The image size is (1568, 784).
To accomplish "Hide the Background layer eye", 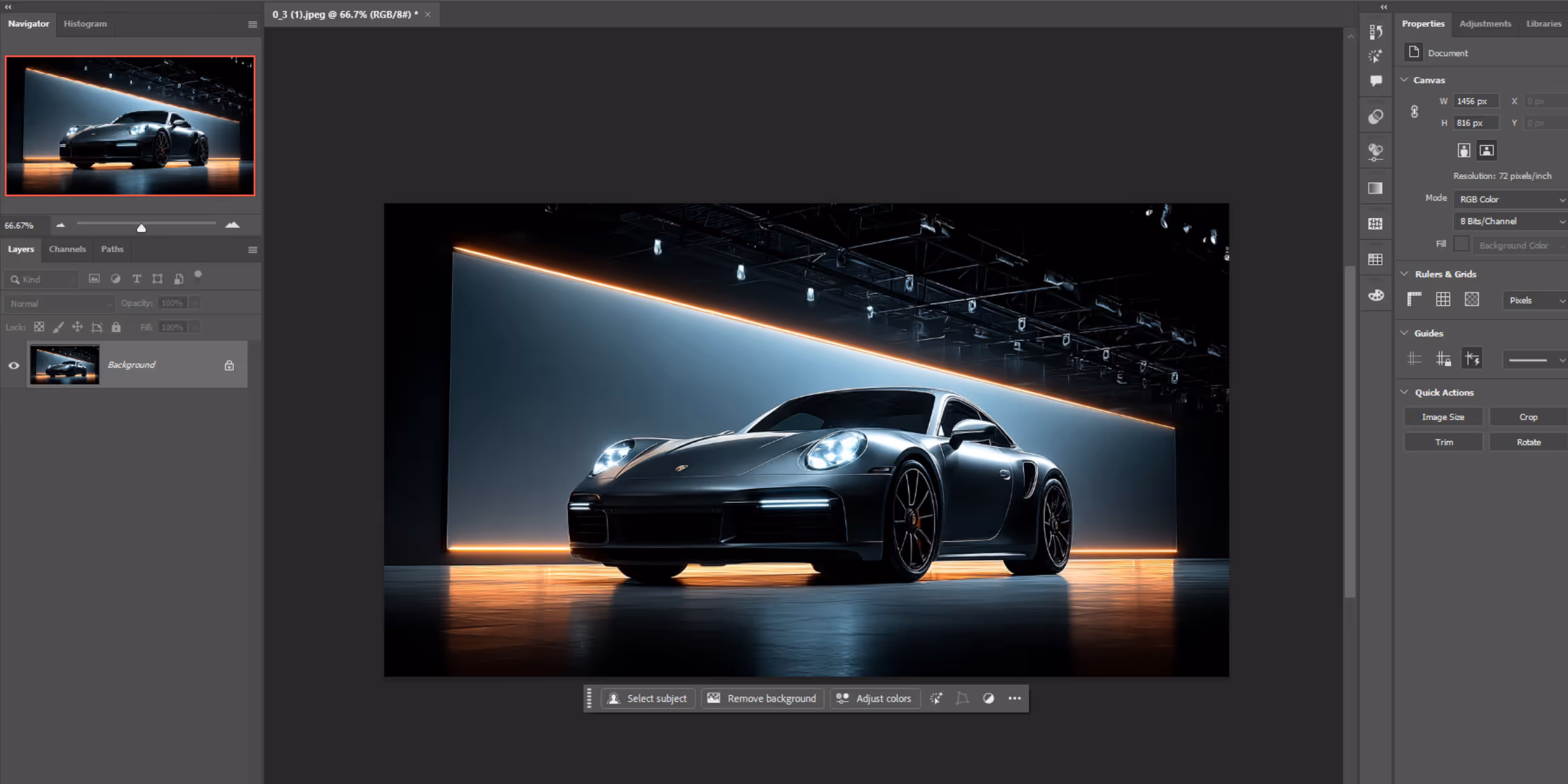I will tap(14, 365).
